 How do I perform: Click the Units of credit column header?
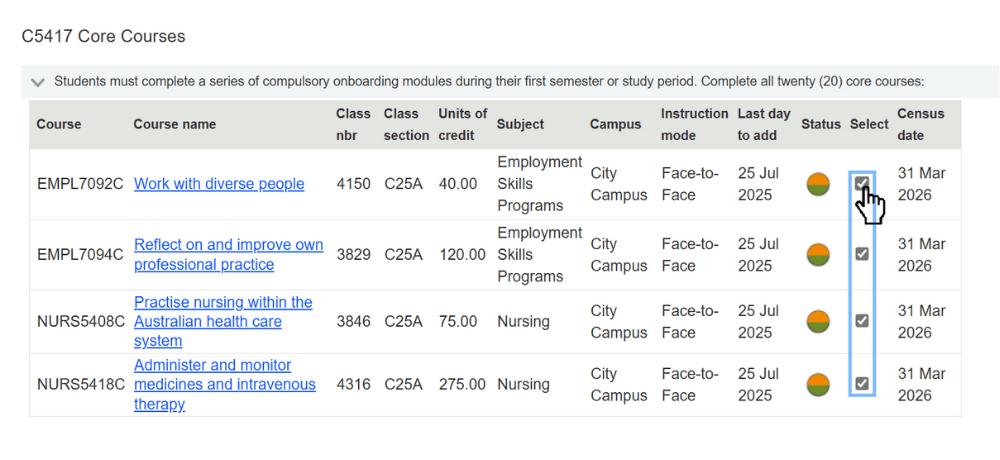[462, 124]
